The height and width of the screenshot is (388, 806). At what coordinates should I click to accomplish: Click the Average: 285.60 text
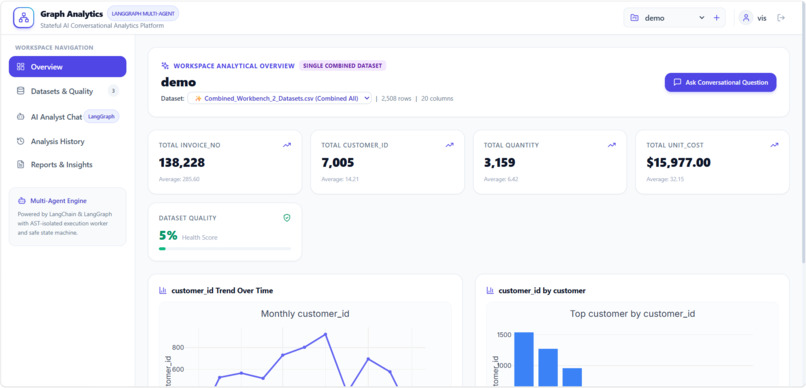tap(179, 179)
